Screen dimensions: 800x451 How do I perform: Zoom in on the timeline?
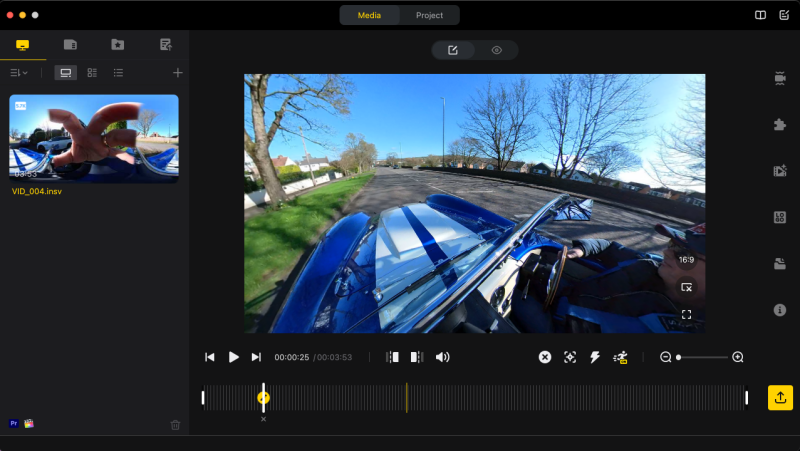coord(738,357)
